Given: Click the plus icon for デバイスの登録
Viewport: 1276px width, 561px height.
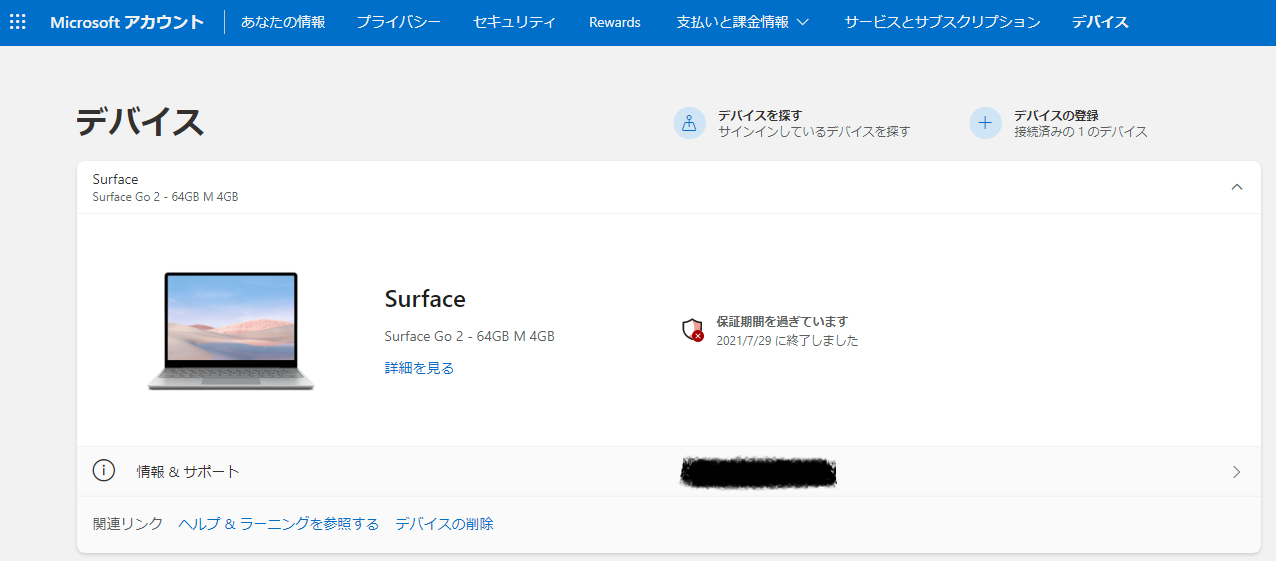Looking at the screenshot, I should [985, 123].
